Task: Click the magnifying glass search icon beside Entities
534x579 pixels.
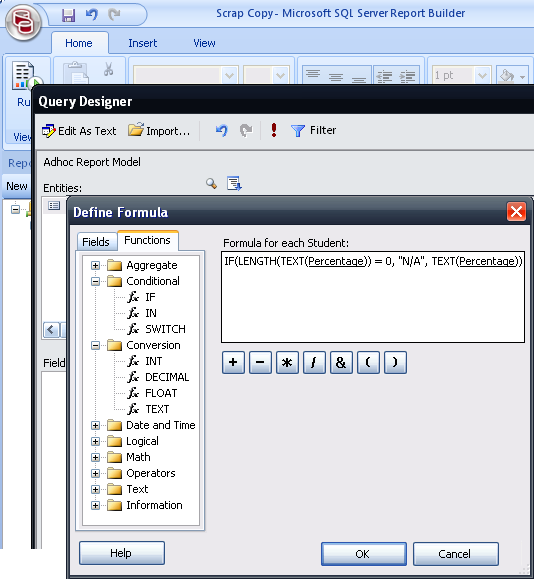Action: (211, 183)
